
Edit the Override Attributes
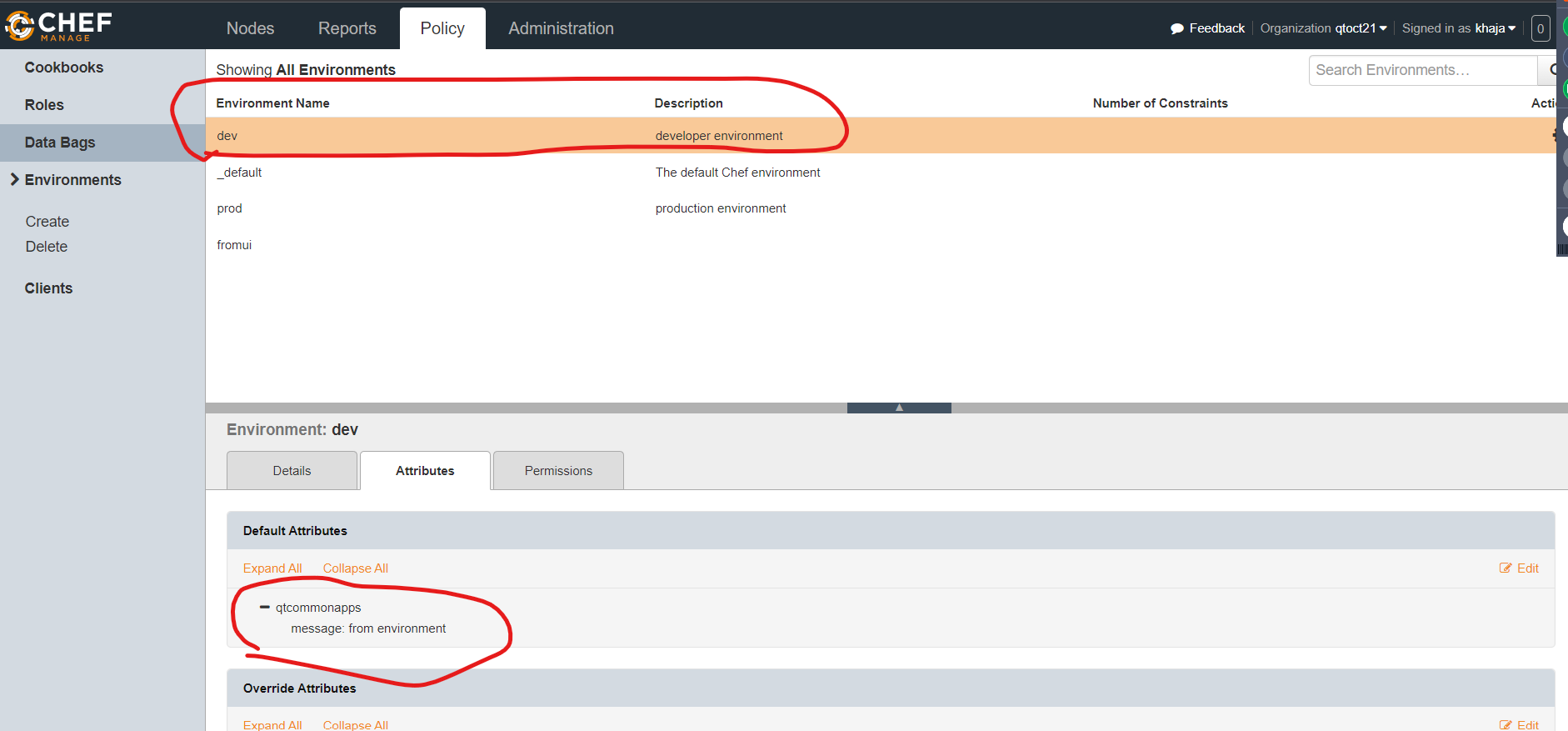[1519, 724]
